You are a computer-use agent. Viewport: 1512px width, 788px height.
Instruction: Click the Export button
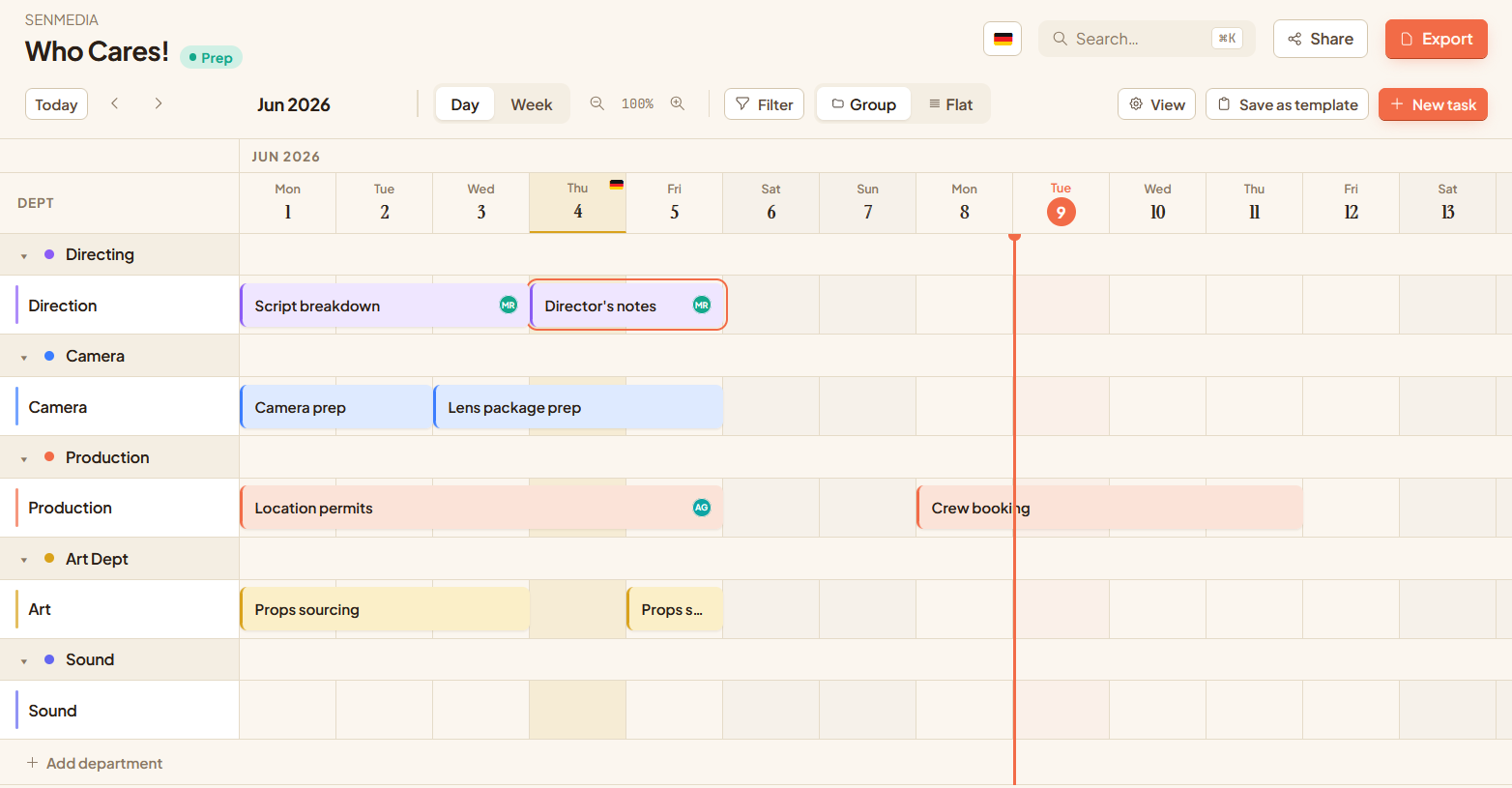point(1437,39)
